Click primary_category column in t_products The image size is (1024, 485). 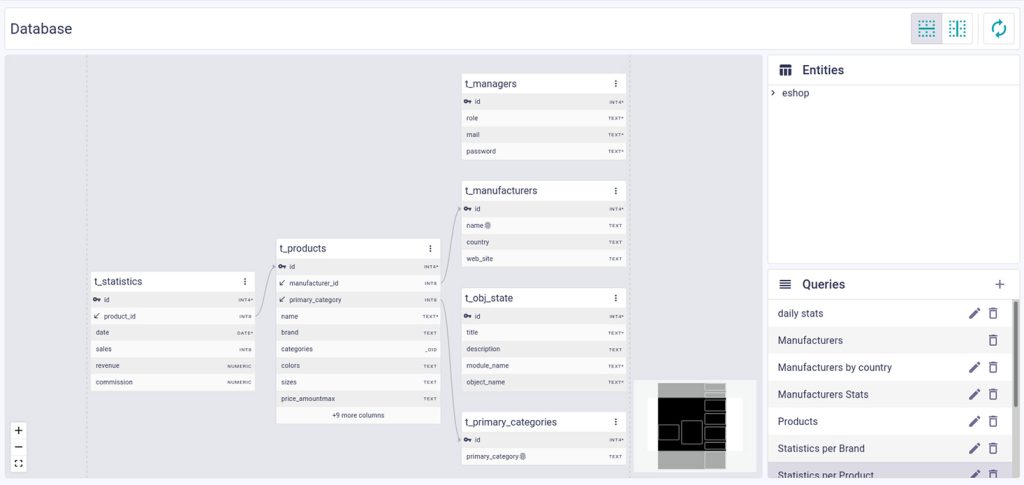[358, 300]
